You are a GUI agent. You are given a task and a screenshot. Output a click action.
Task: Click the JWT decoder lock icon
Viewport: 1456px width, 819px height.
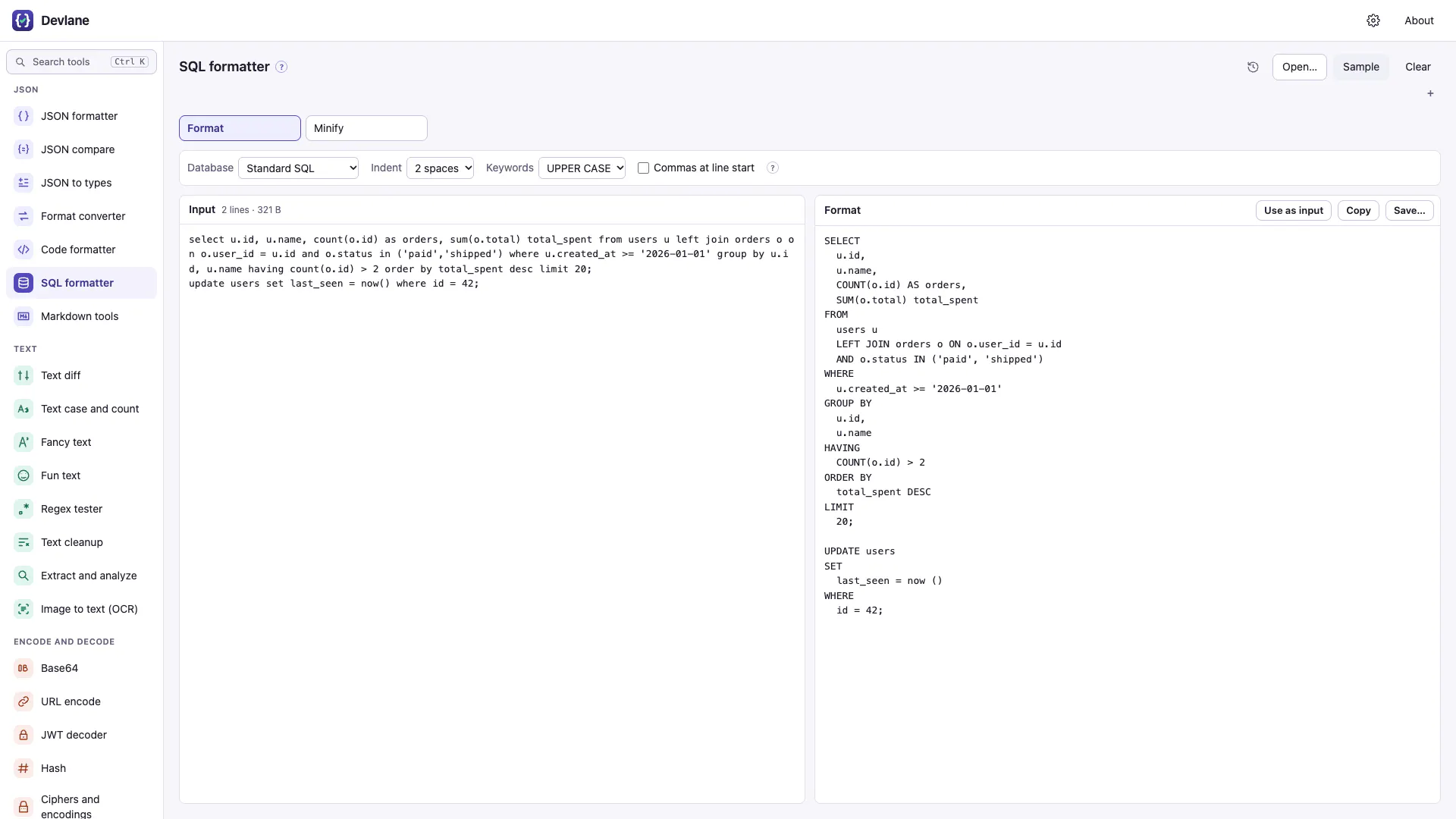24,735
